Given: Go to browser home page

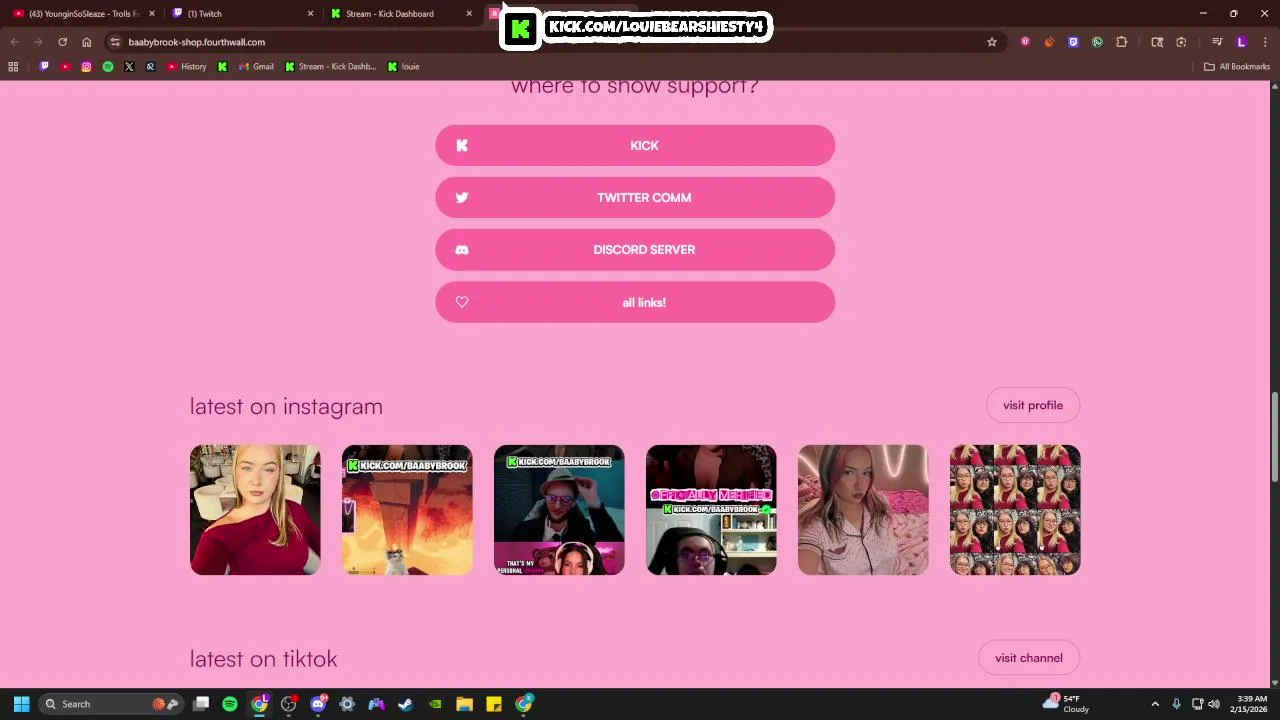Looking at the screenshot, I should [87, 42].
